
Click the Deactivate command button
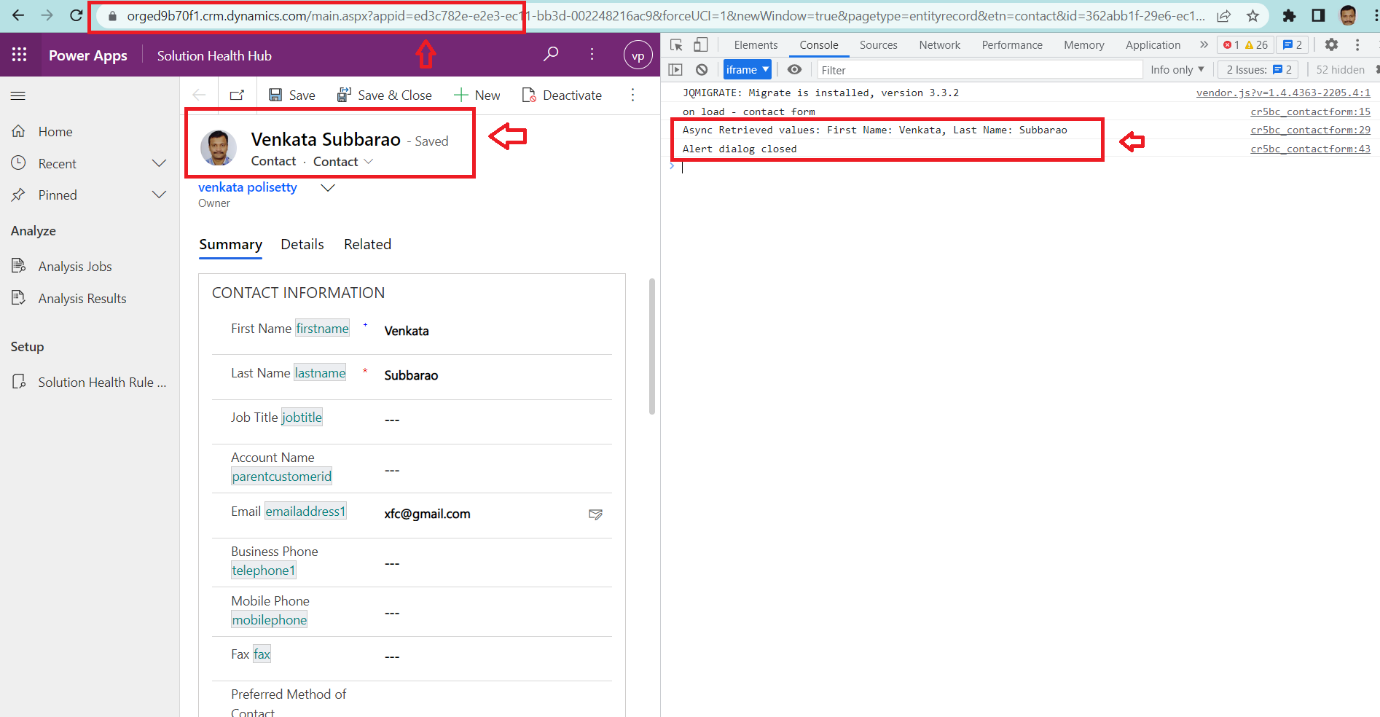pos(562,94)
